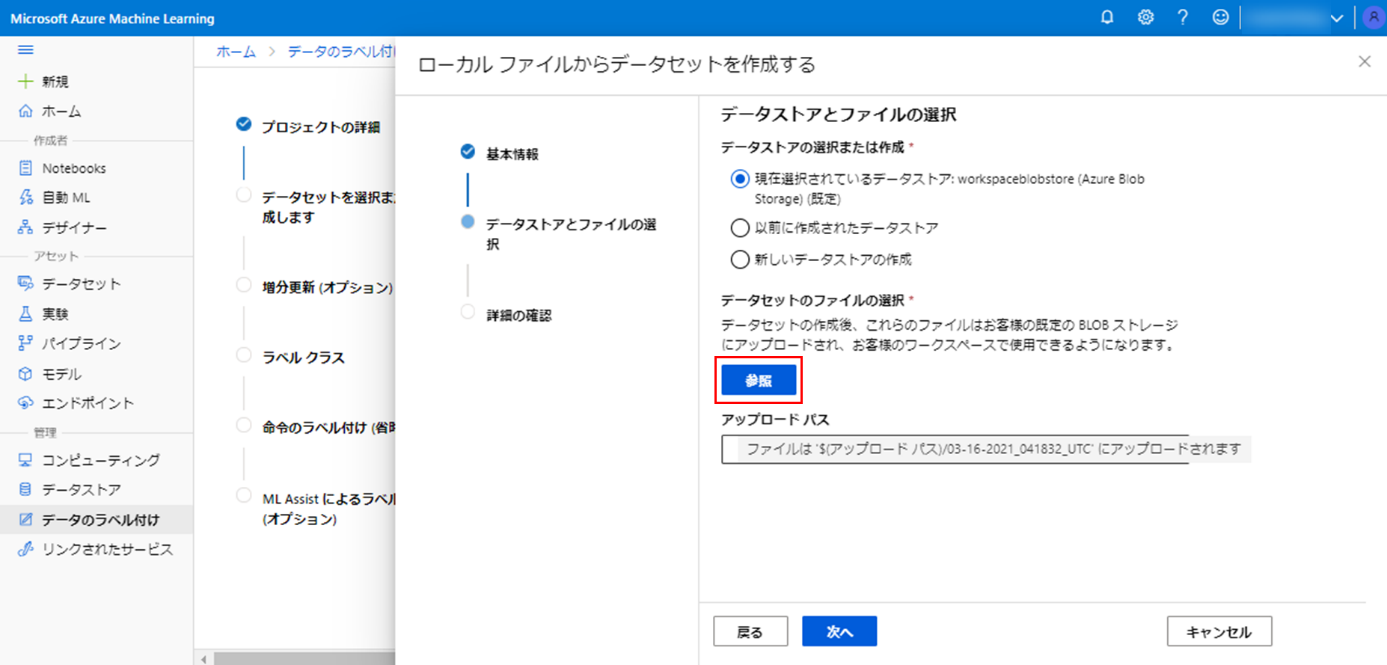Click the 次へ next button
This screenshot has height=665, width=1387.
point(839,631)
